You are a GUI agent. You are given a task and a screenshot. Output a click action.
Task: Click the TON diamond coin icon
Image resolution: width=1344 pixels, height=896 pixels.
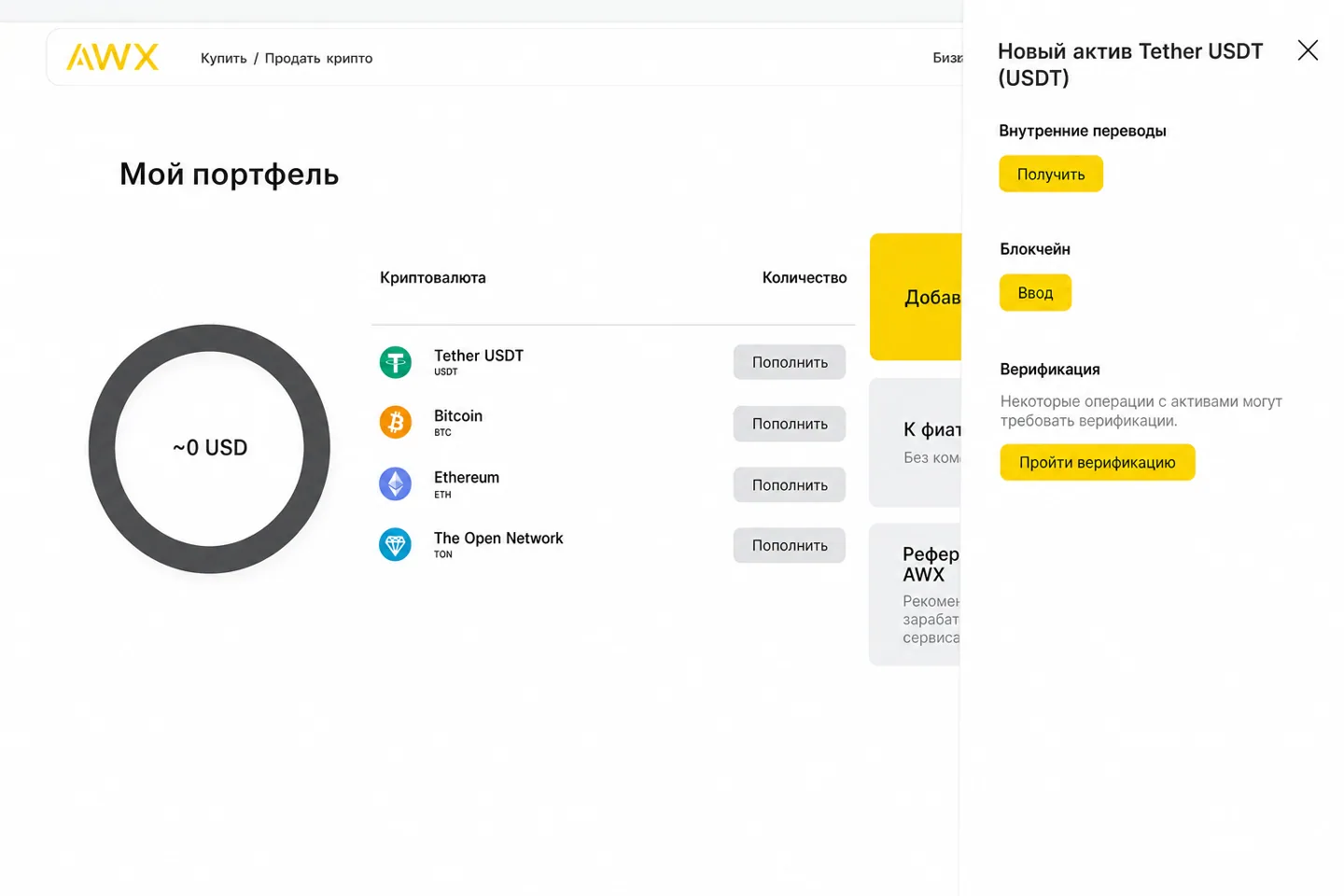[395, 545]
